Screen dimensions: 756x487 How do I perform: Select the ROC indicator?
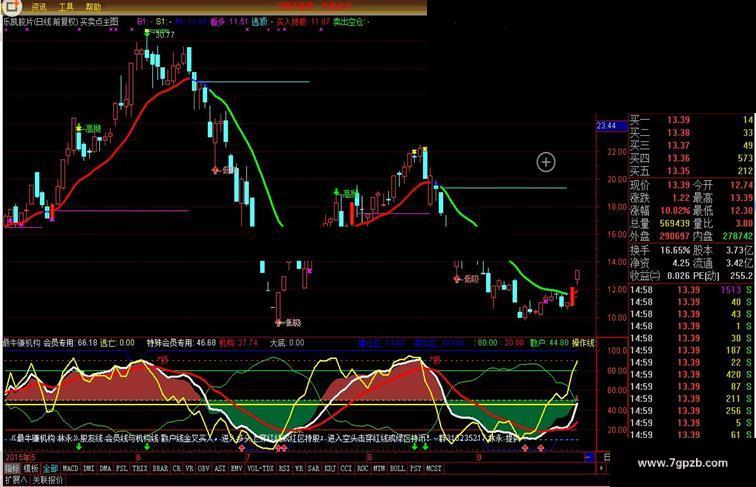pos(363,468)
